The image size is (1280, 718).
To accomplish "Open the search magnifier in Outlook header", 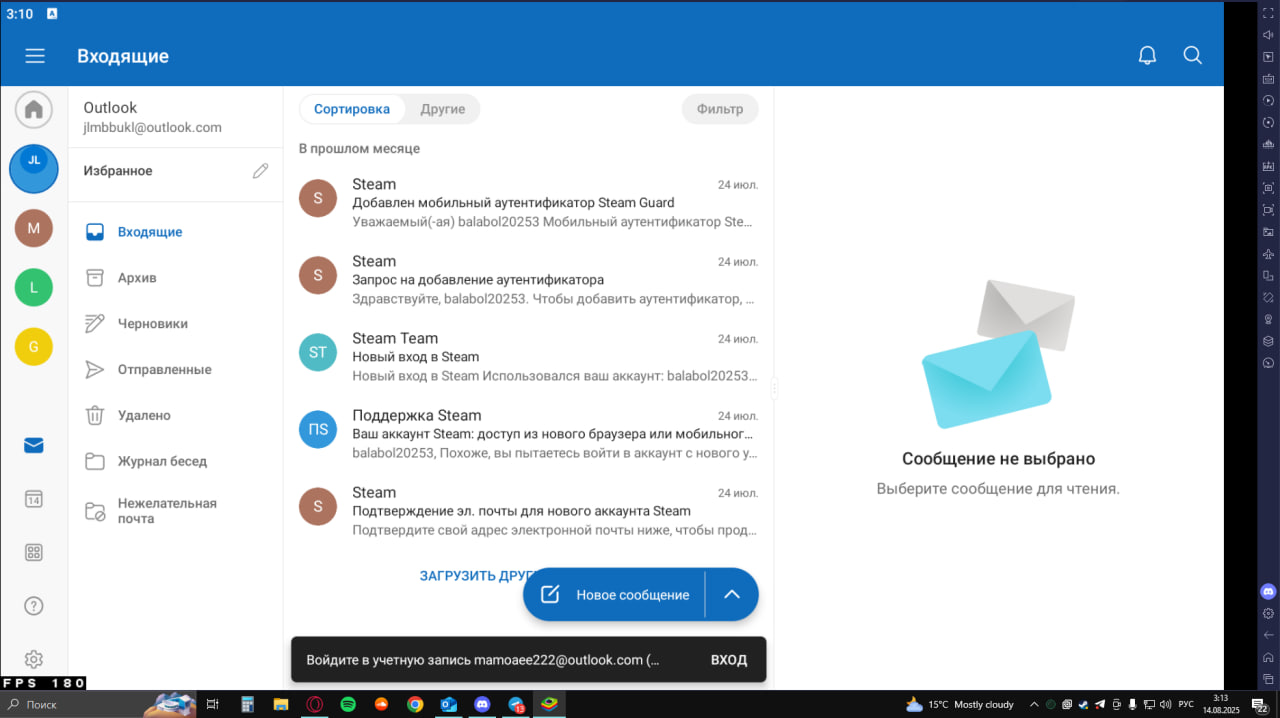I will click(1192, 56).
